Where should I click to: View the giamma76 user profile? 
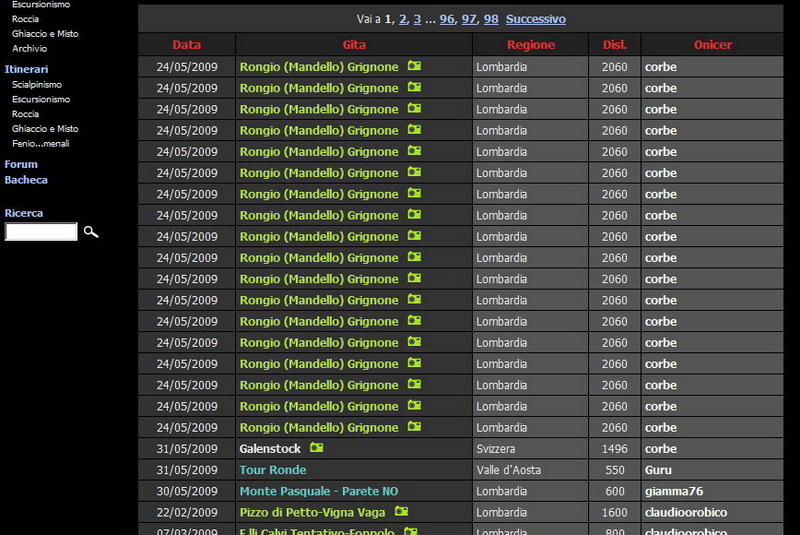(x=673, y=491)
